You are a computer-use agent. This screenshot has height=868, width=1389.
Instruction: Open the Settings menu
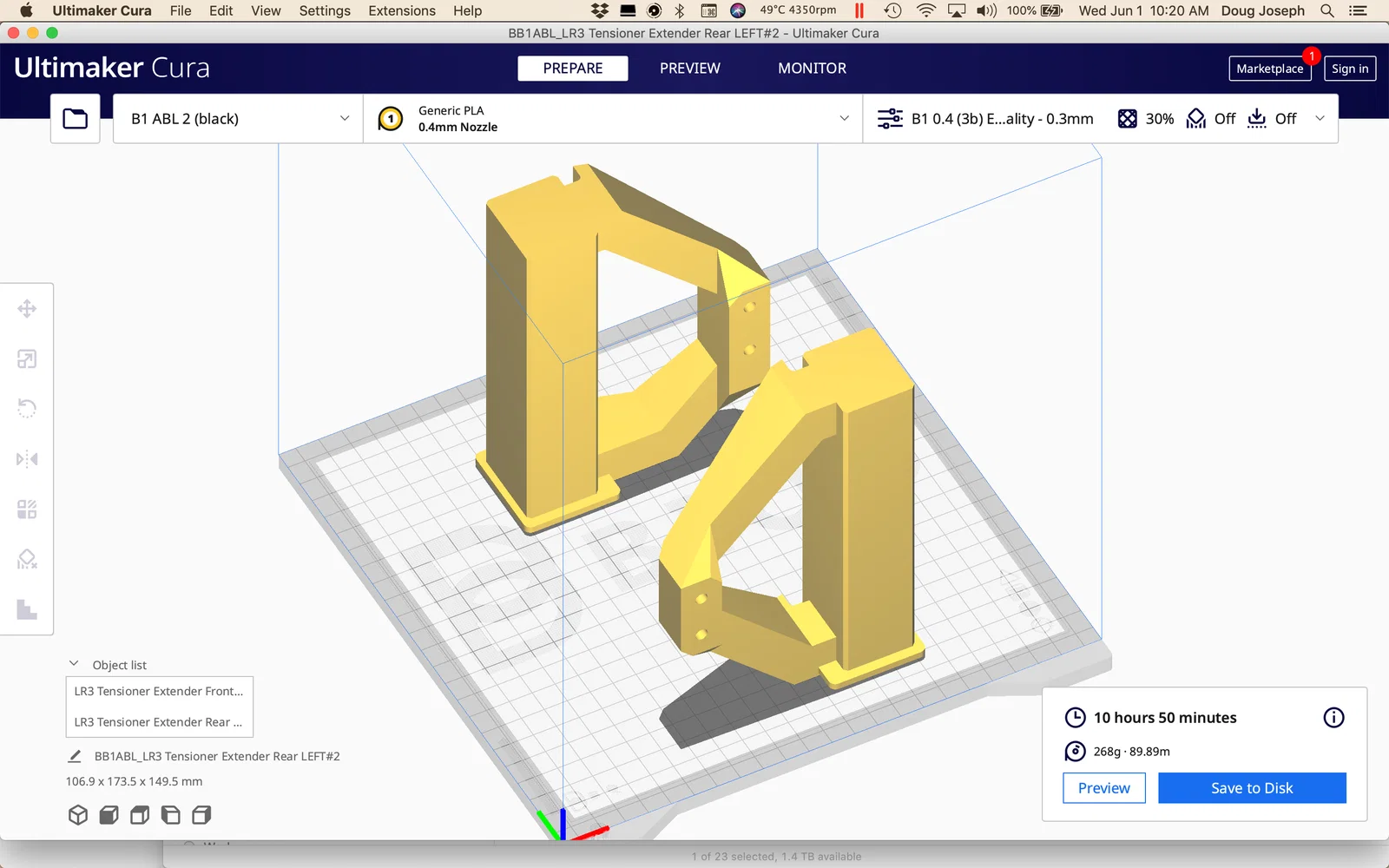click(x=325, y=10)
